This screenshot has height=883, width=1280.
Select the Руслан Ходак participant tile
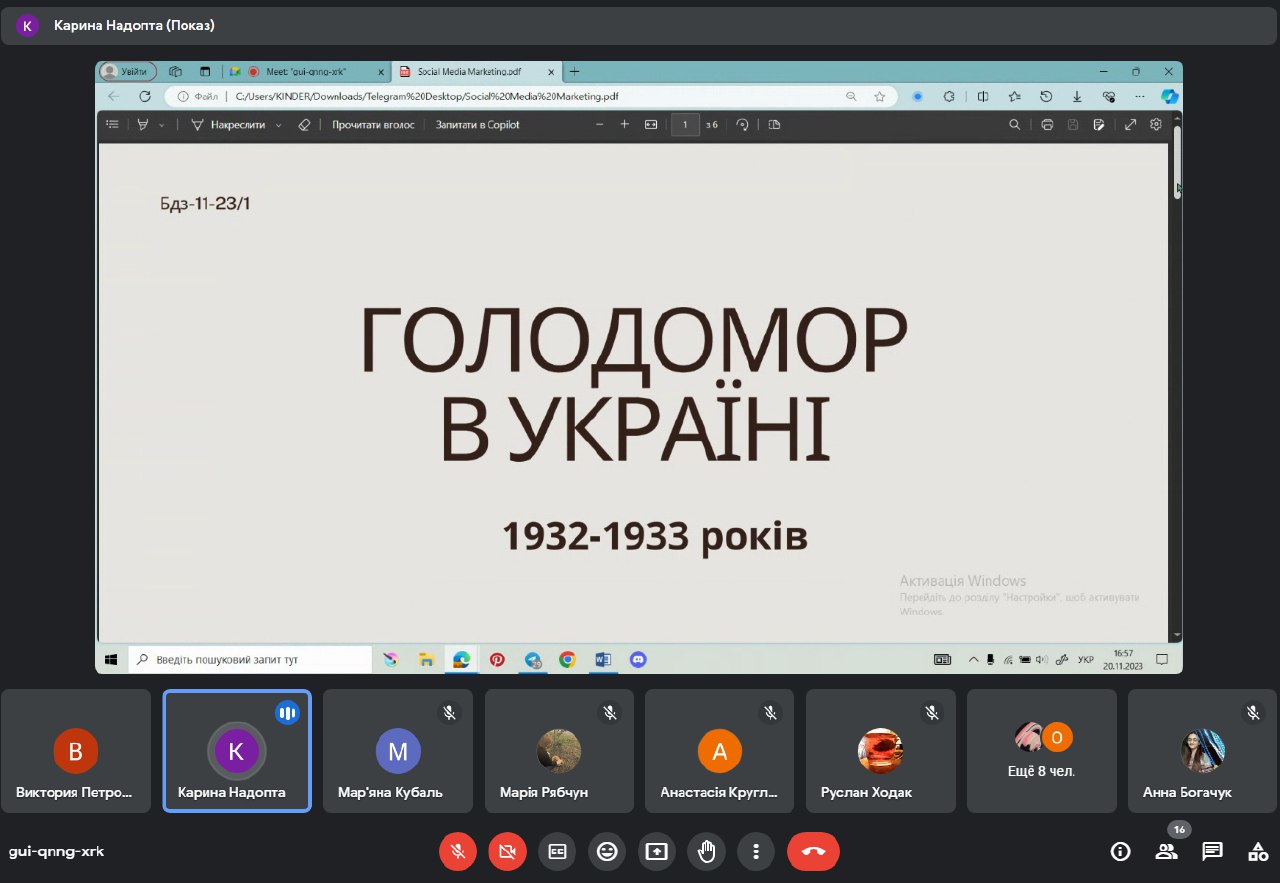coord(881,751)
